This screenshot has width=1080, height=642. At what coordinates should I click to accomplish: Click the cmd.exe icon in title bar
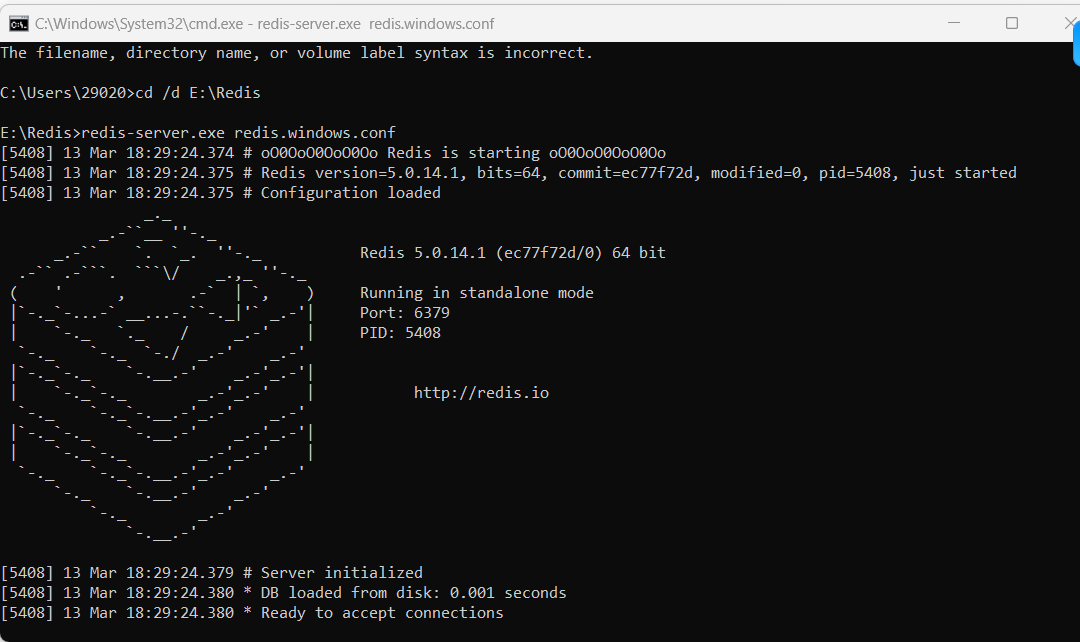coord(19,24)
